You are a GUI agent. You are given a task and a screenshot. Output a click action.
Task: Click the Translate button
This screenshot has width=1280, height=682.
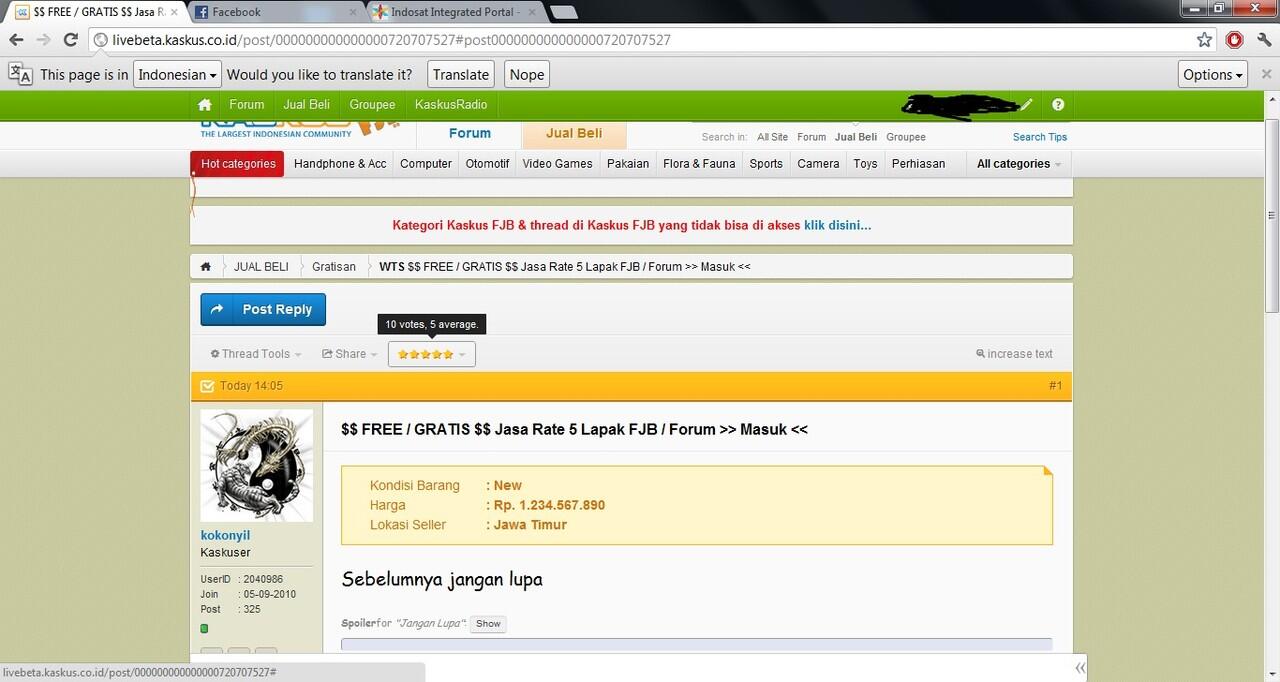pos(461,74)
